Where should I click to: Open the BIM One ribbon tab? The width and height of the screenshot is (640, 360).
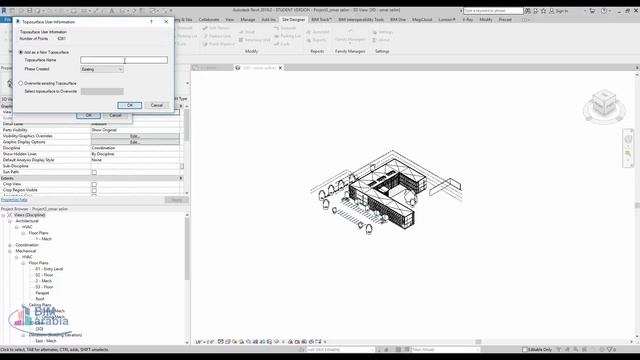[398, 20]
